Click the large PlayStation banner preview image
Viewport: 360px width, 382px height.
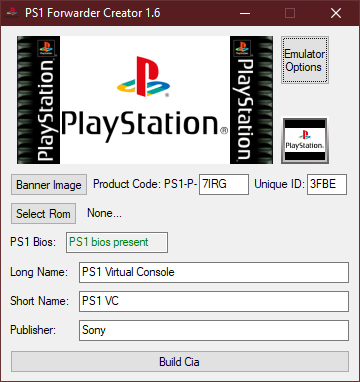coord(145,100)
